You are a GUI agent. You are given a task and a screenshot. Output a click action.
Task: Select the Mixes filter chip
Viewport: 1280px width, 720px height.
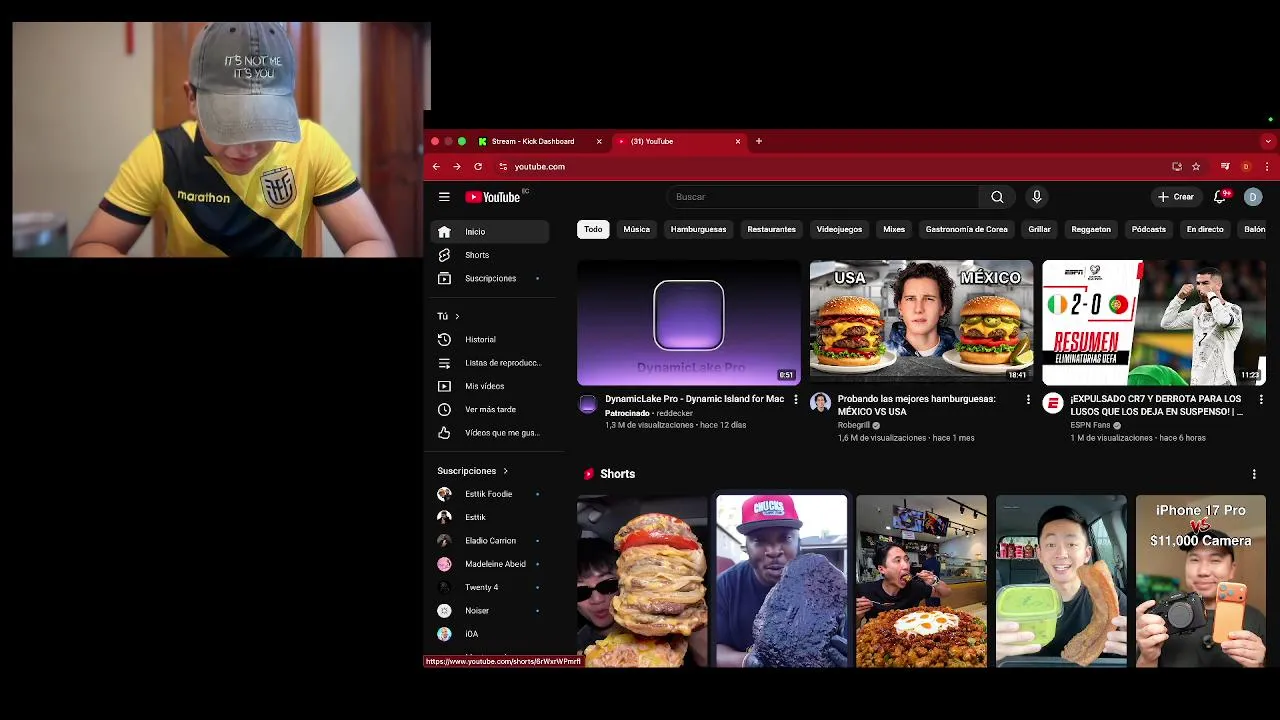(x=894, y=229)
